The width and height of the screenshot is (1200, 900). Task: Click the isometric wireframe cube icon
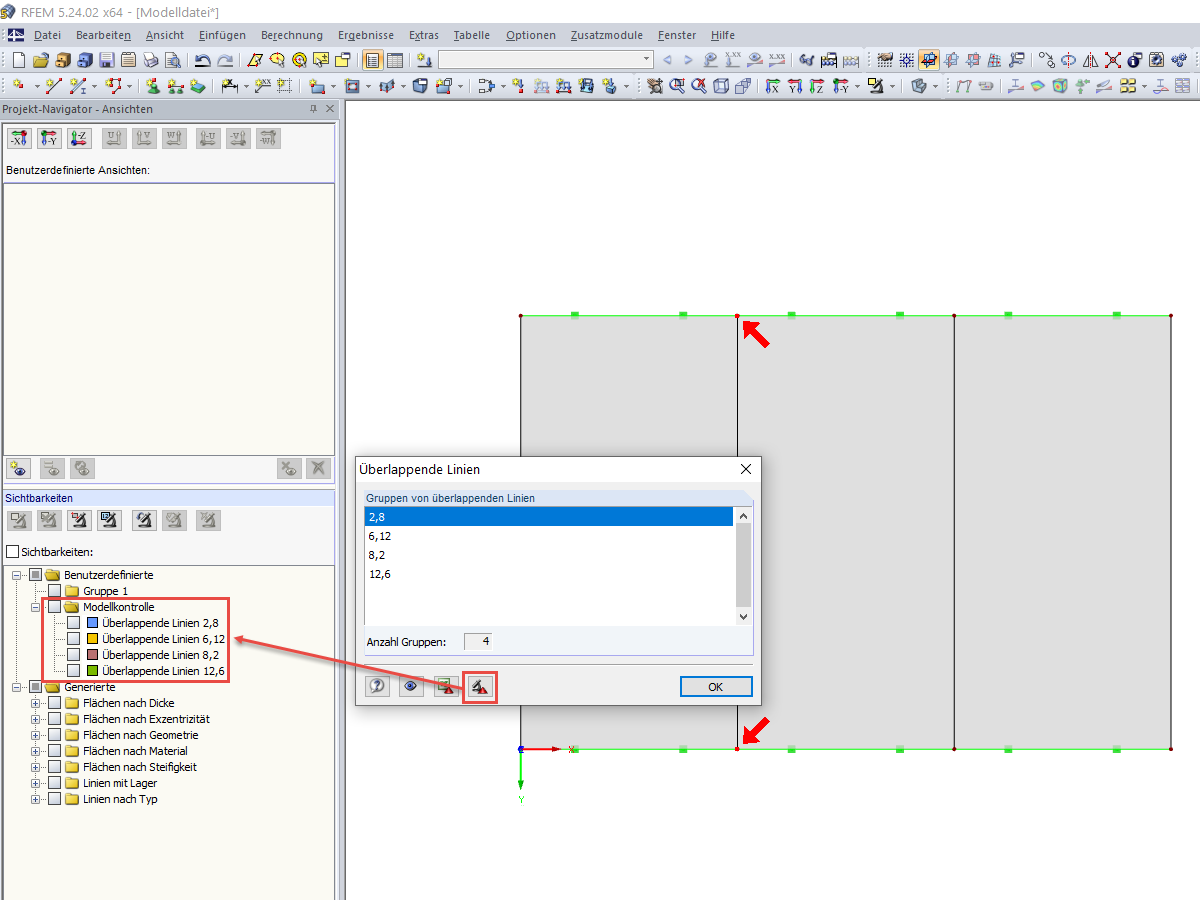click(x=721, y=86)
